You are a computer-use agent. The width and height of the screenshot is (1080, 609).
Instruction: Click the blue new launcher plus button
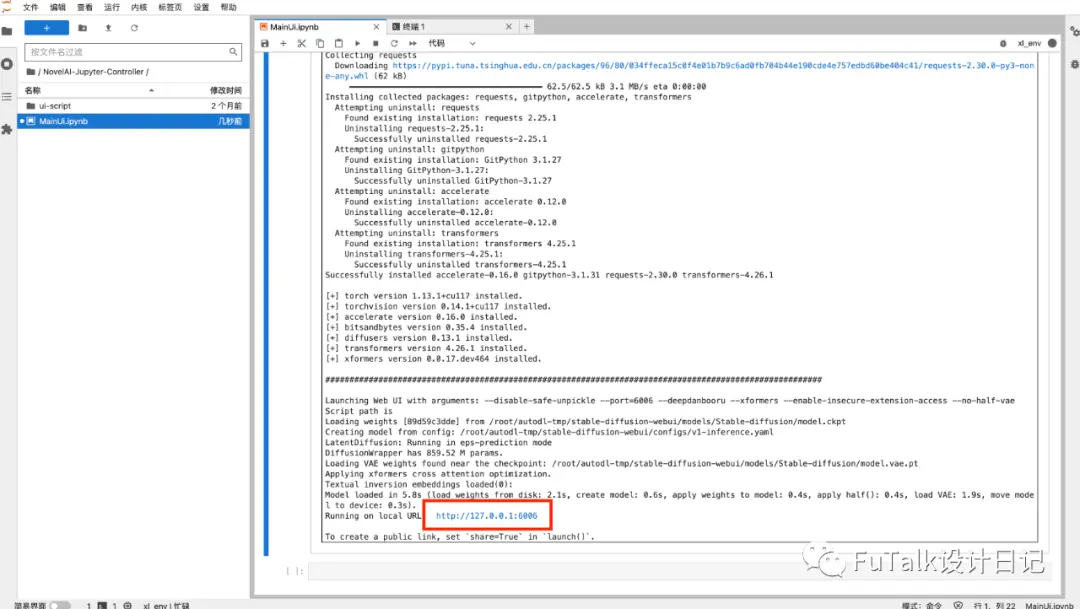click(46, 28)
